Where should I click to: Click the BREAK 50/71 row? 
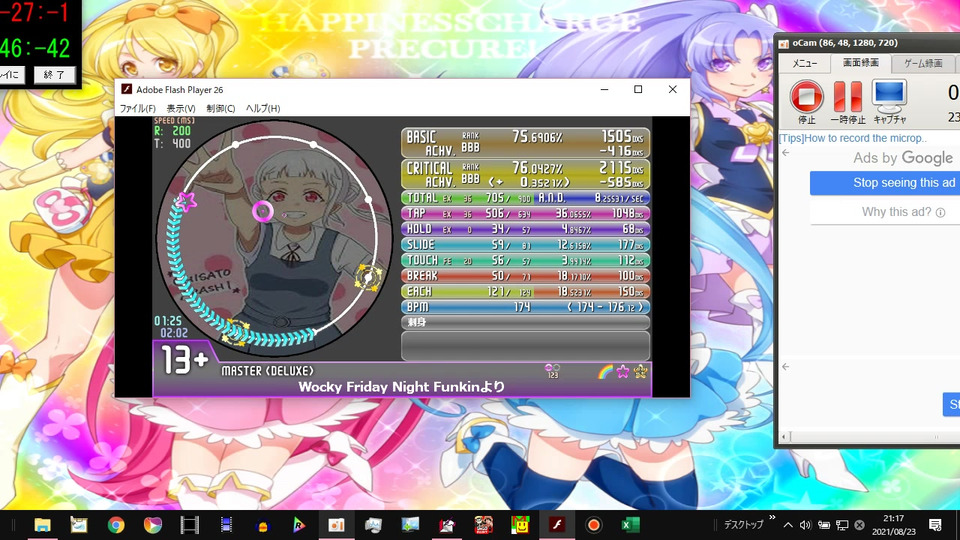point(525,276)
